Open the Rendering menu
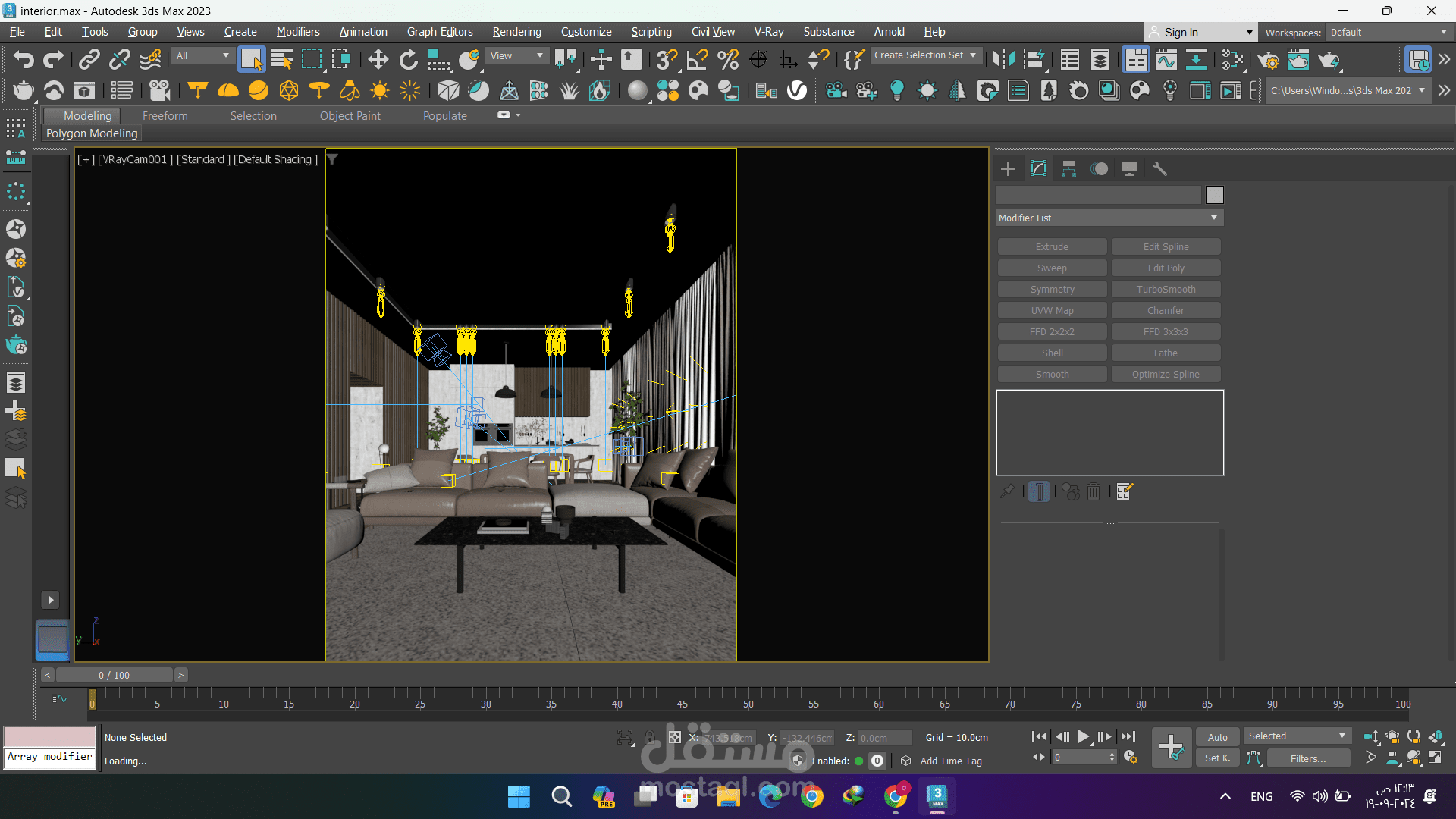Viewport: 1456px width, 819px height. (x=516, y=32)
